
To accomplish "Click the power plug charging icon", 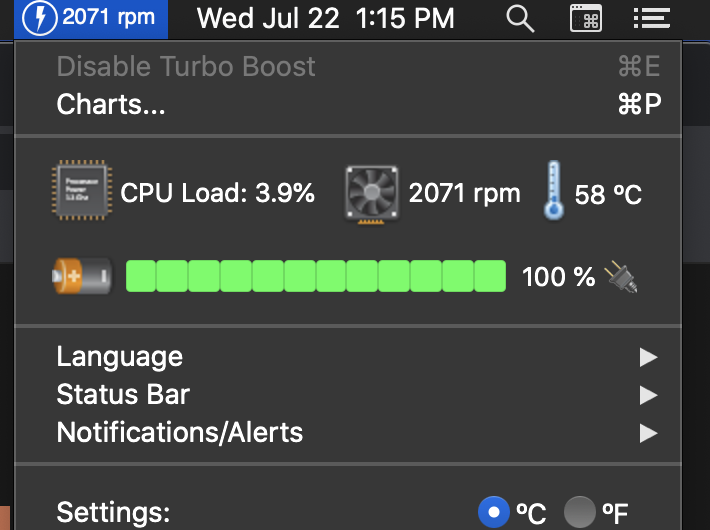I will pyautogui.click(x=621, y=276).
